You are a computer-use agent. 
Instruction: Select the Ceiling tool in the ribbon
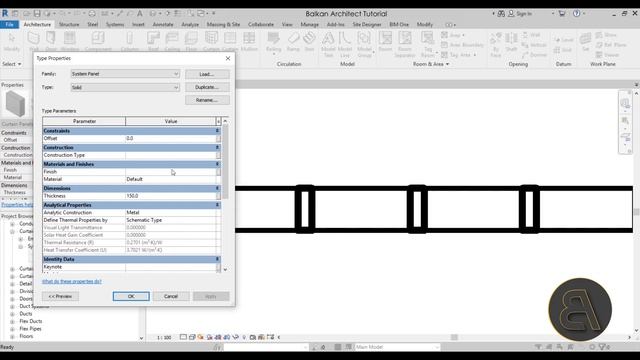click(172, 42)
